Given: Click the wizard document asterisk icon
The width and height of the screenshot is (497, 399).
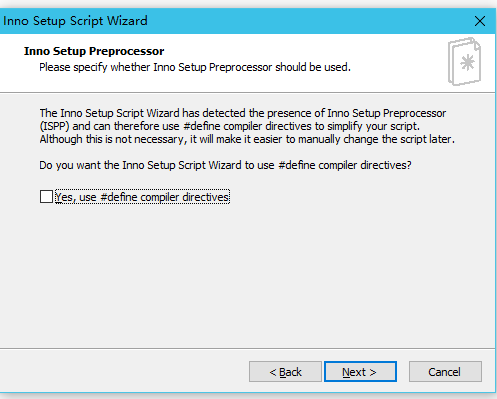Looking at the screenshot, I should tap(464, 61).
